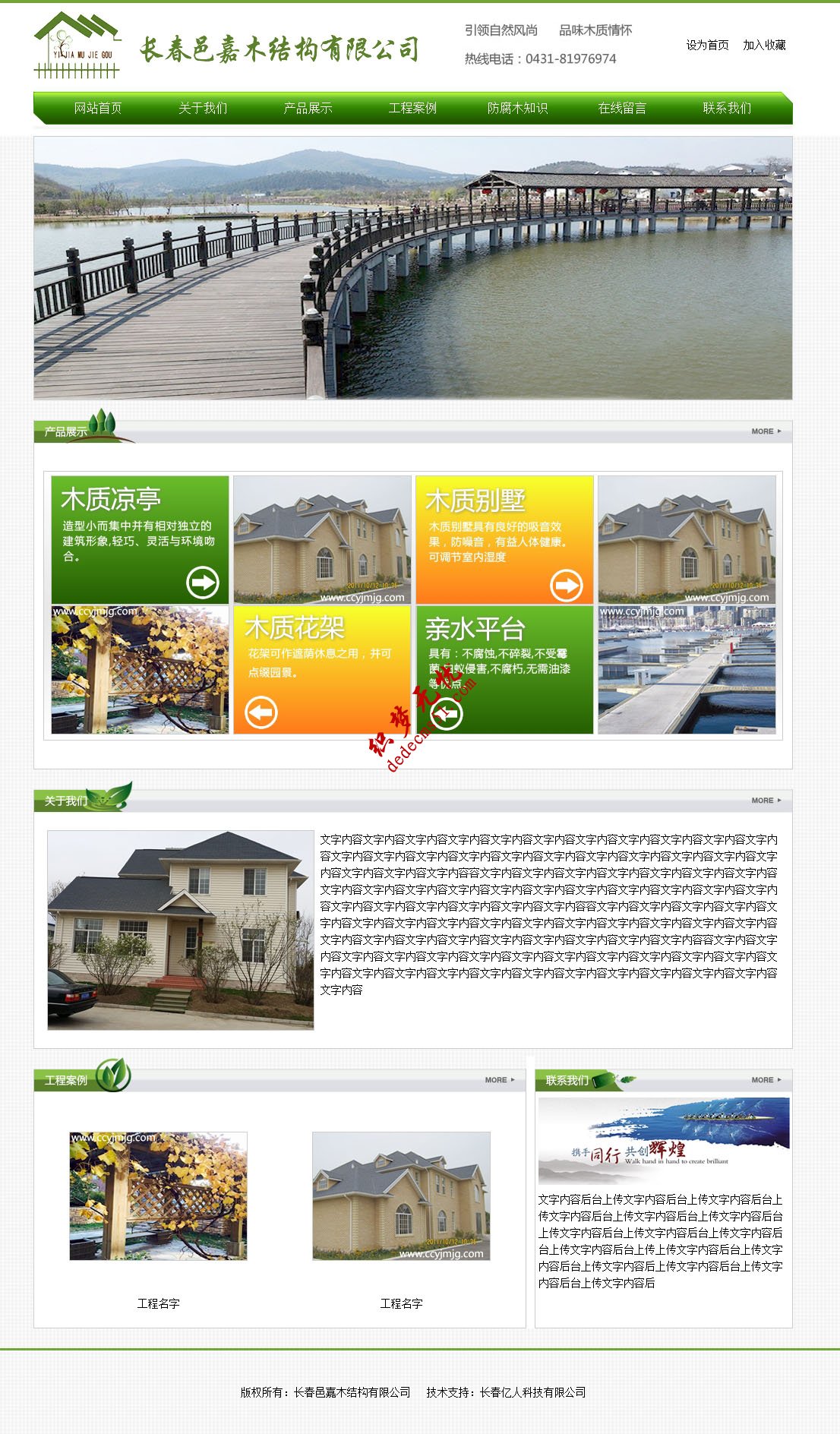
Task: Click the 设为首页 link
Action: (707, 46)
